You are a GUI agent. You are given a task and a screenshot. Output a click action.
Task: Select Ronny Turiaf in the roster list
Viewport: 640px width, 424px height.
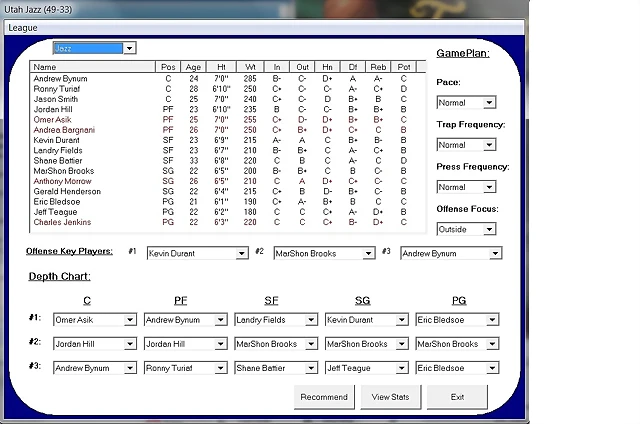point(228,89)
